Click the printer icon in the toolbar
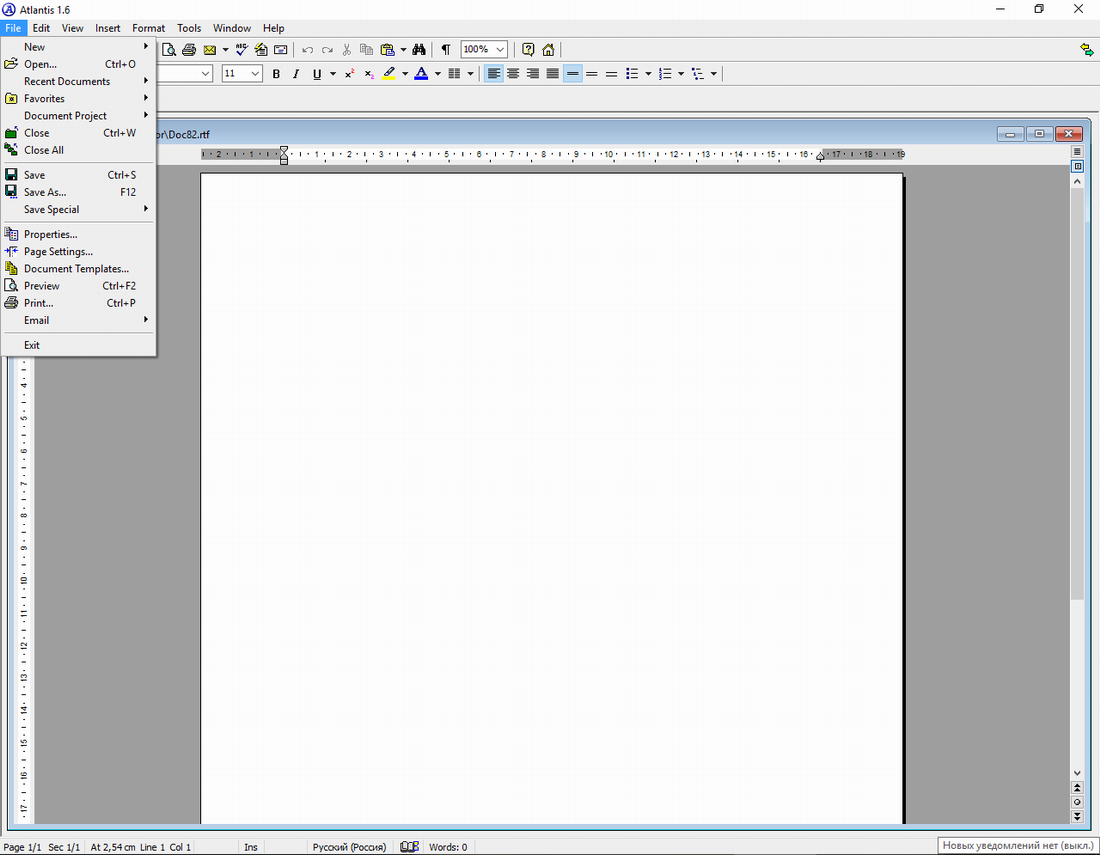1100x855 pixels. click(x=189, y=50)
